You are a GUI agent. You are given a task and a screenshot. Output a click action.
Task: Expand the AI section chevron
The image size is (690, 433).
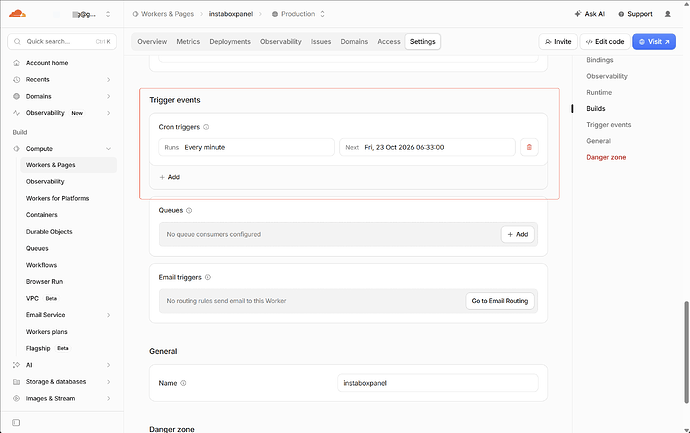[x=108, y=365]
